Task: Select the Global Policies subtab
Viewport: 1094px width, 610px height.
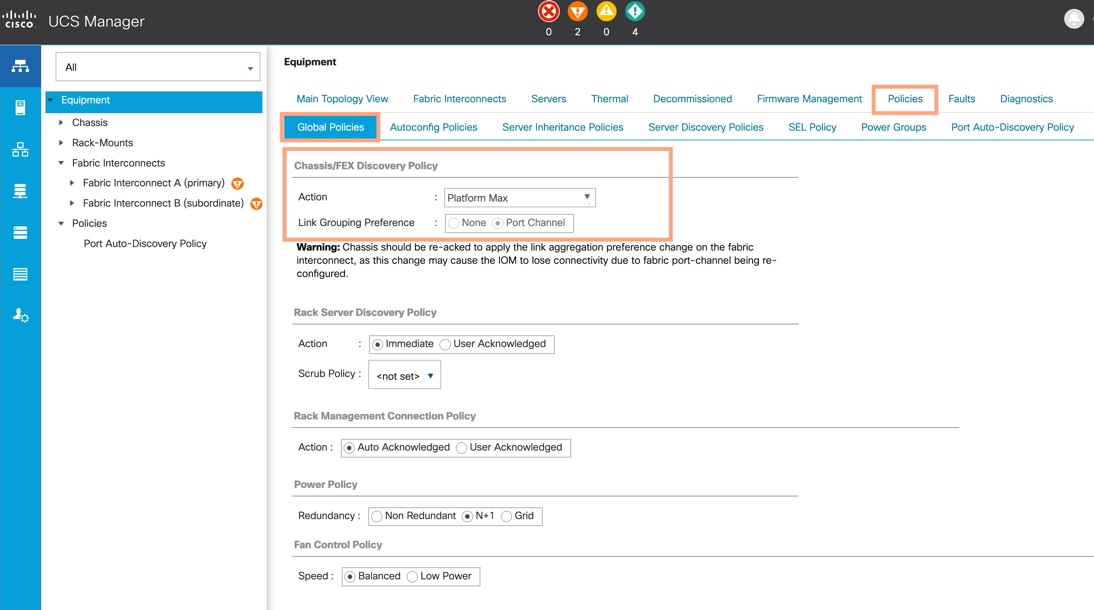Action: coord(331,127)
